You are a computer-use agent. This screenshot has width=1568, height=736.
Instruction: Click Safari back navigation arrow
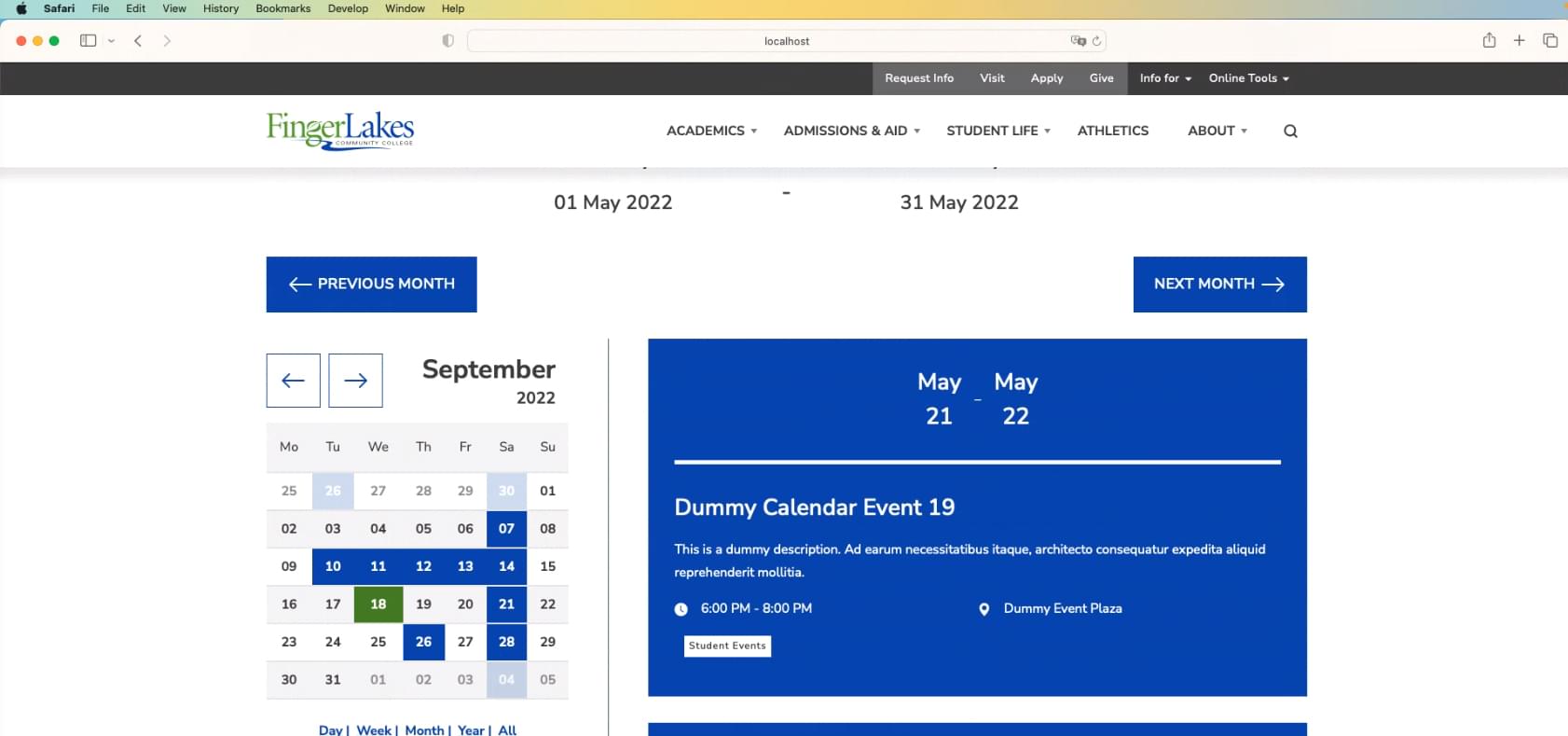coord(138,41)
